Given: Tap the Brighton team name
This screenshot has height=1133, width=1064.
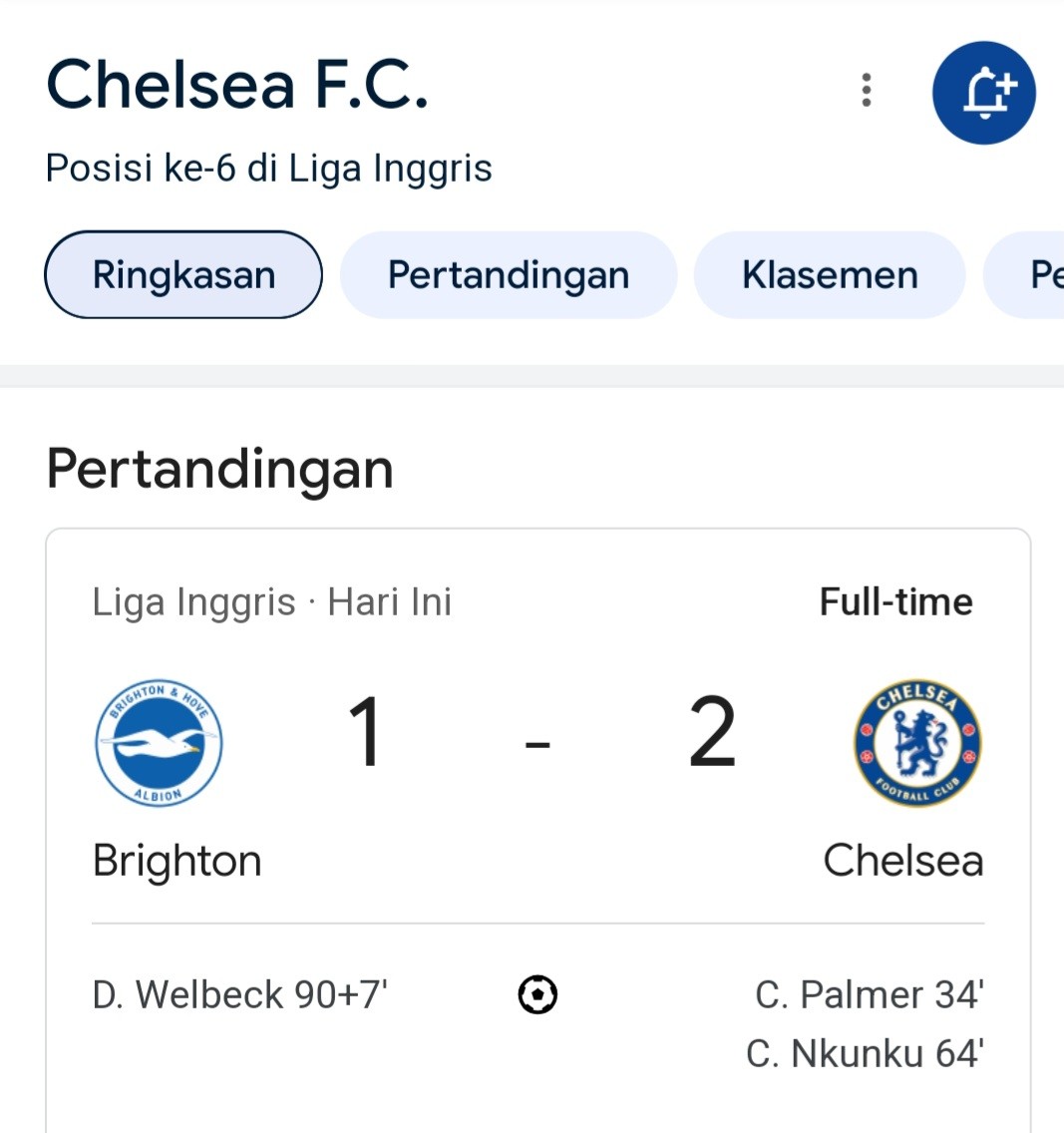Looking at the screenshot, I should click(177, 861).
